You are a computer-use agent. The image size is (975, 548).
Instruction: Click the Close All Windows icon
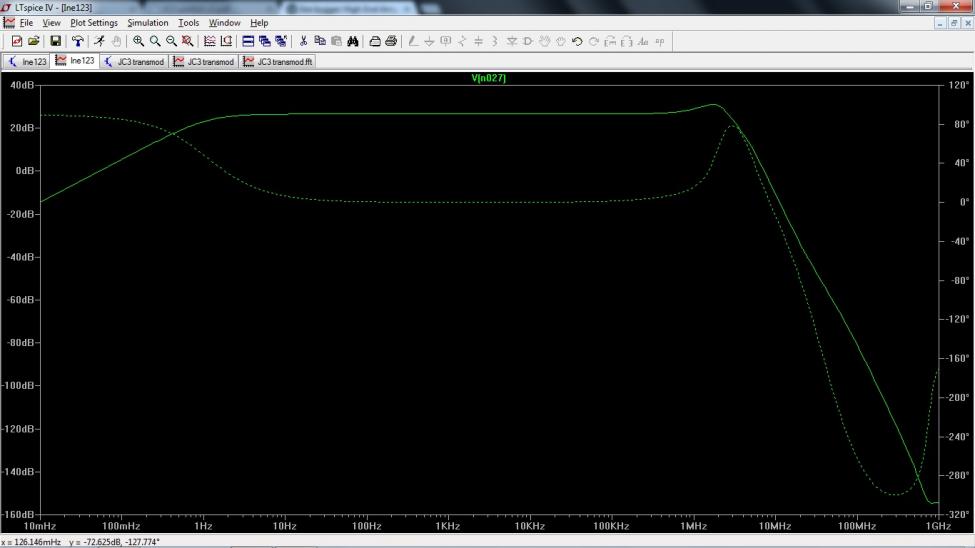[x=281, y=41]
